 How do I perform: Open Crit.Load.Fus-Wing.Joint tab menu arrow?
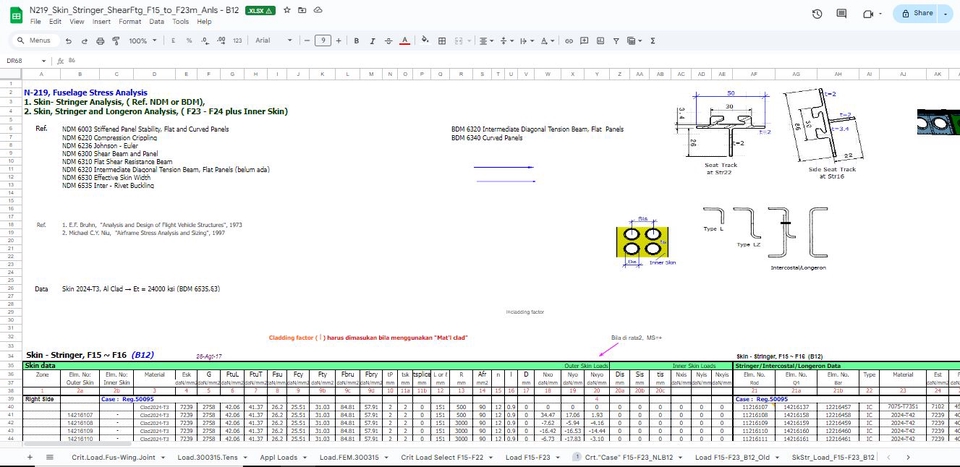[161, 458]
